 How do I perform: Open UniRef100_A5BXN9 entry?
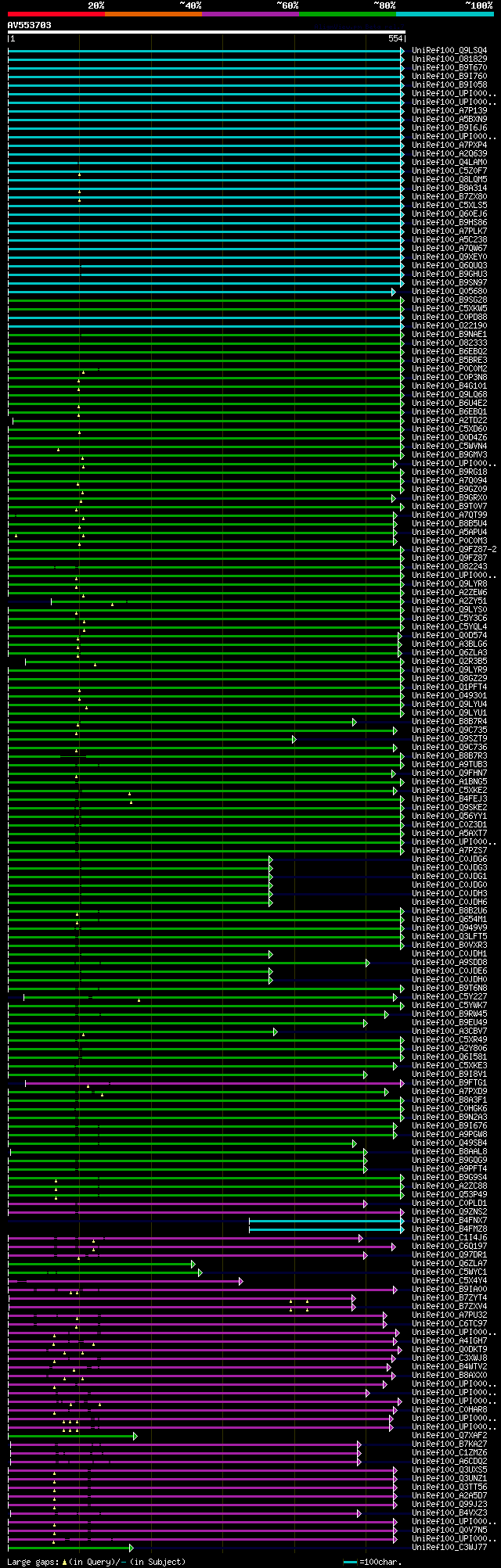tap(449, 119)
